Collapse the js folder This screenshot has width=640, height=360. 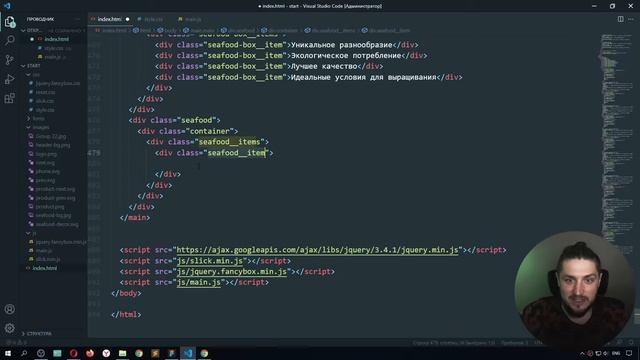(x=29, y=233)
